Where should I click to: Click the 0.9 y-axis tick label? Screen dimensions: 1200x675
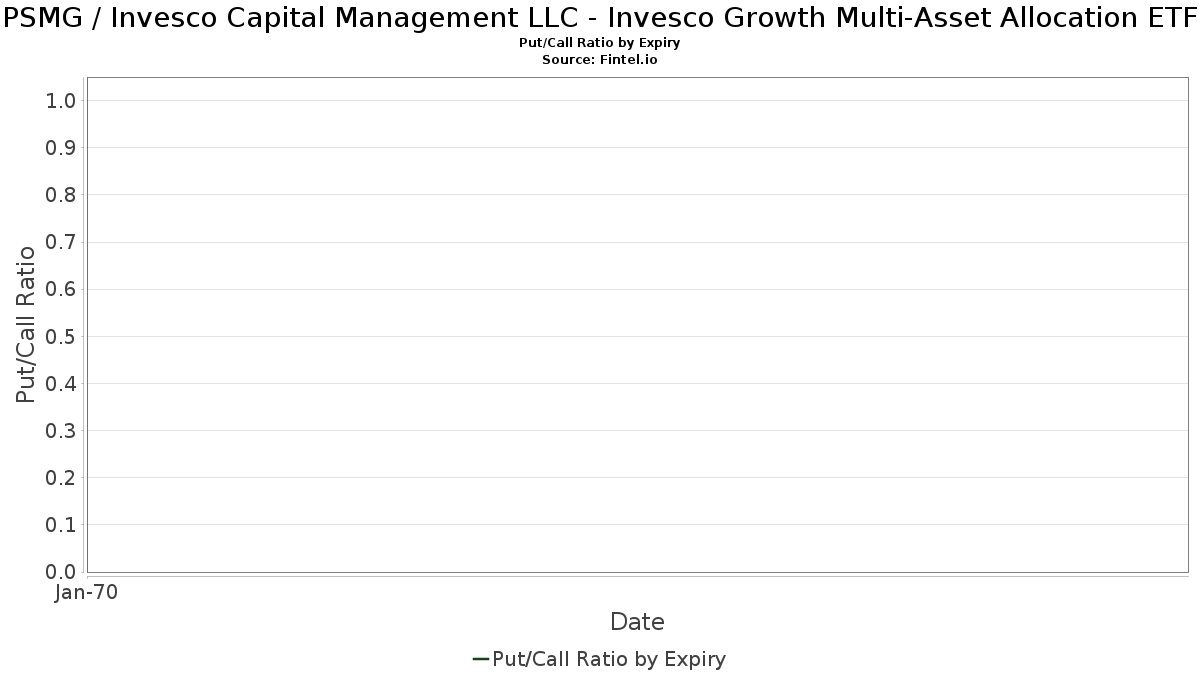tap(61, 147)
